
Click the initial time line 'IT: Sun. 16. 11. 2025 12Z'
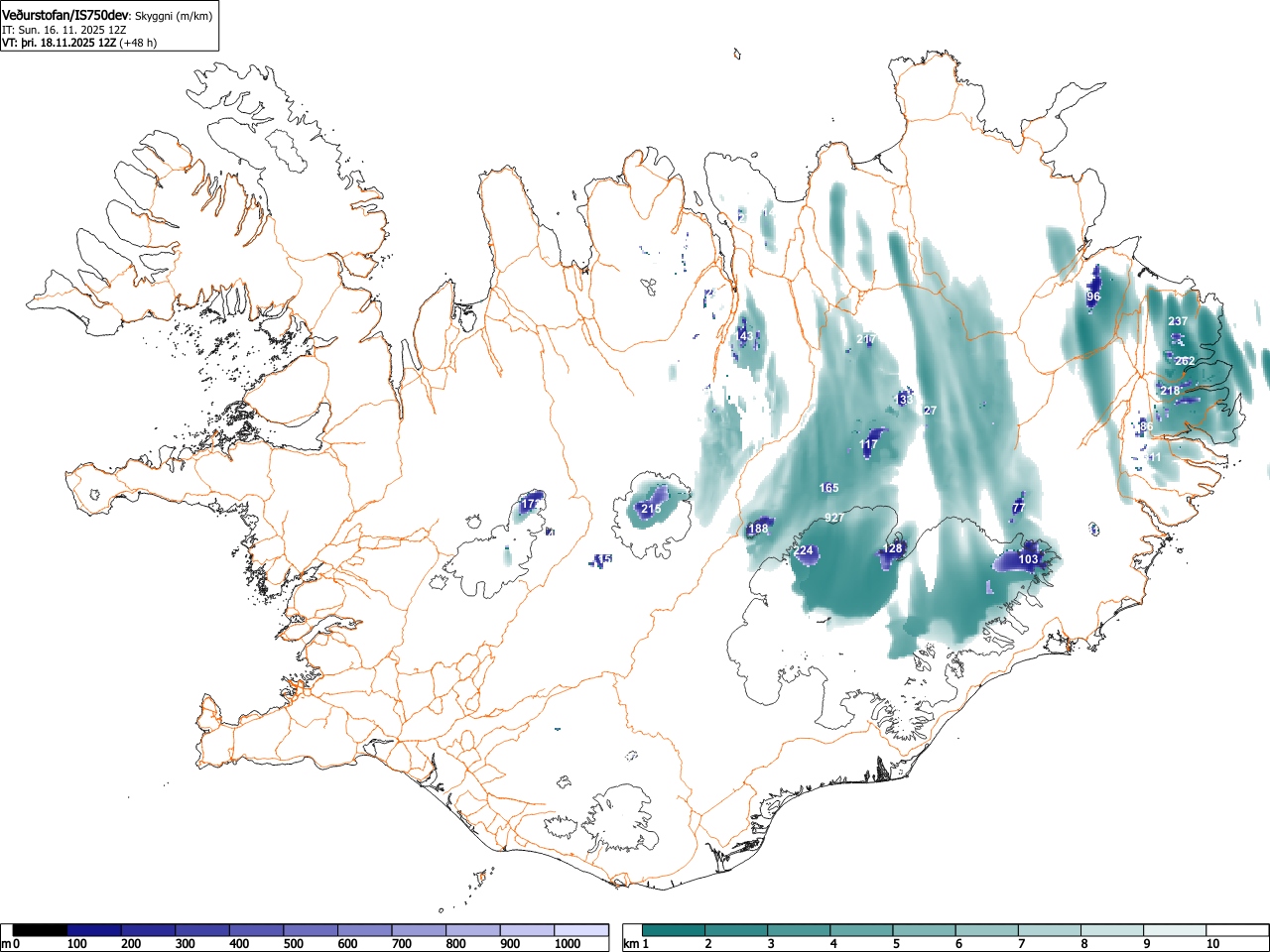64,30
